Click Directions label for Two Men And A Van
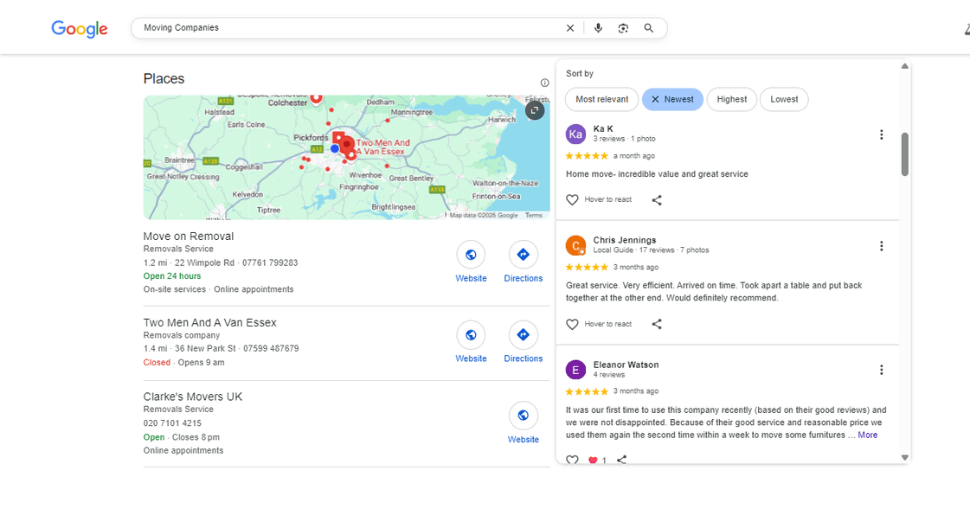 [523, 359]
